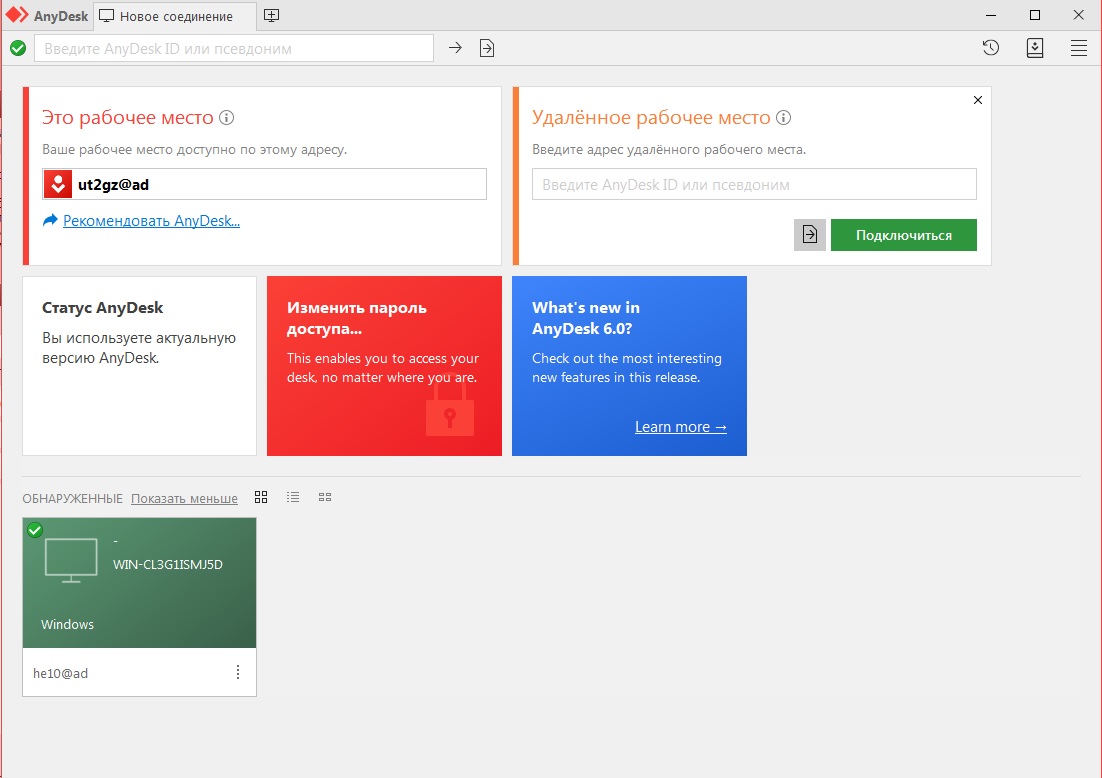Screen dimensions: 1102x778
Task: Click the arrow connect icon beside top address bar
Action: (455, 48)
